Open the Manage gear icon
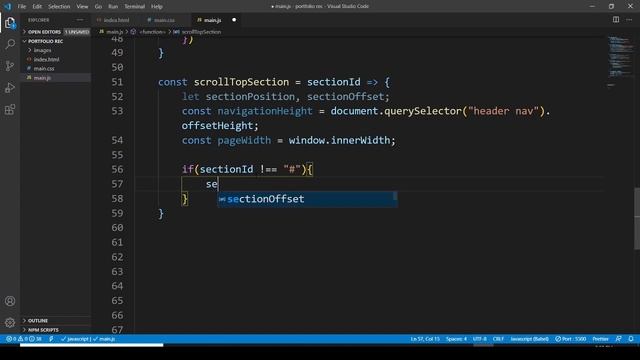 pos(10,323)
